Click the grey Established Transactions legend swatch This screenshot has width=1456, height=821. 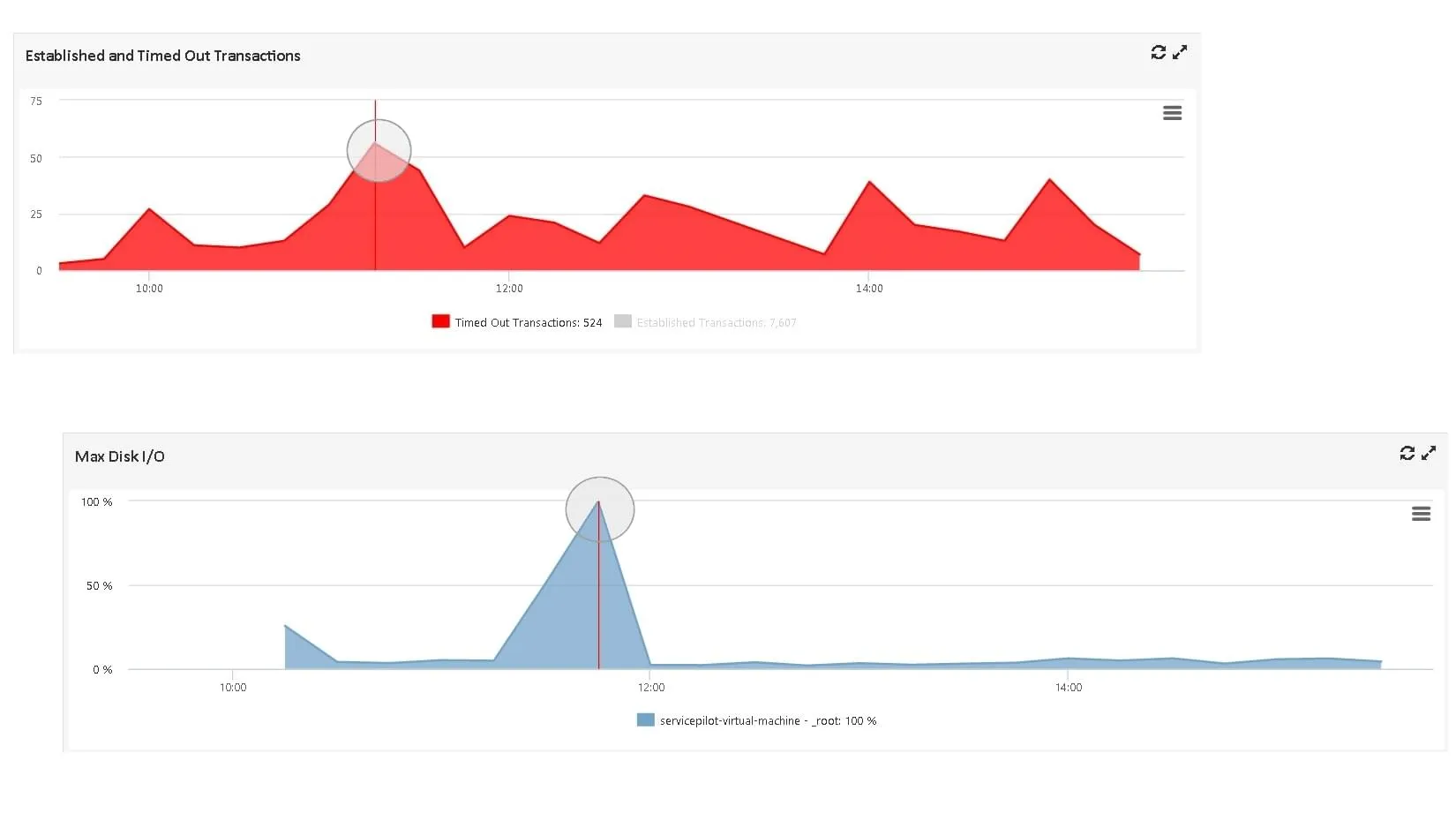(x=623, y=322)
